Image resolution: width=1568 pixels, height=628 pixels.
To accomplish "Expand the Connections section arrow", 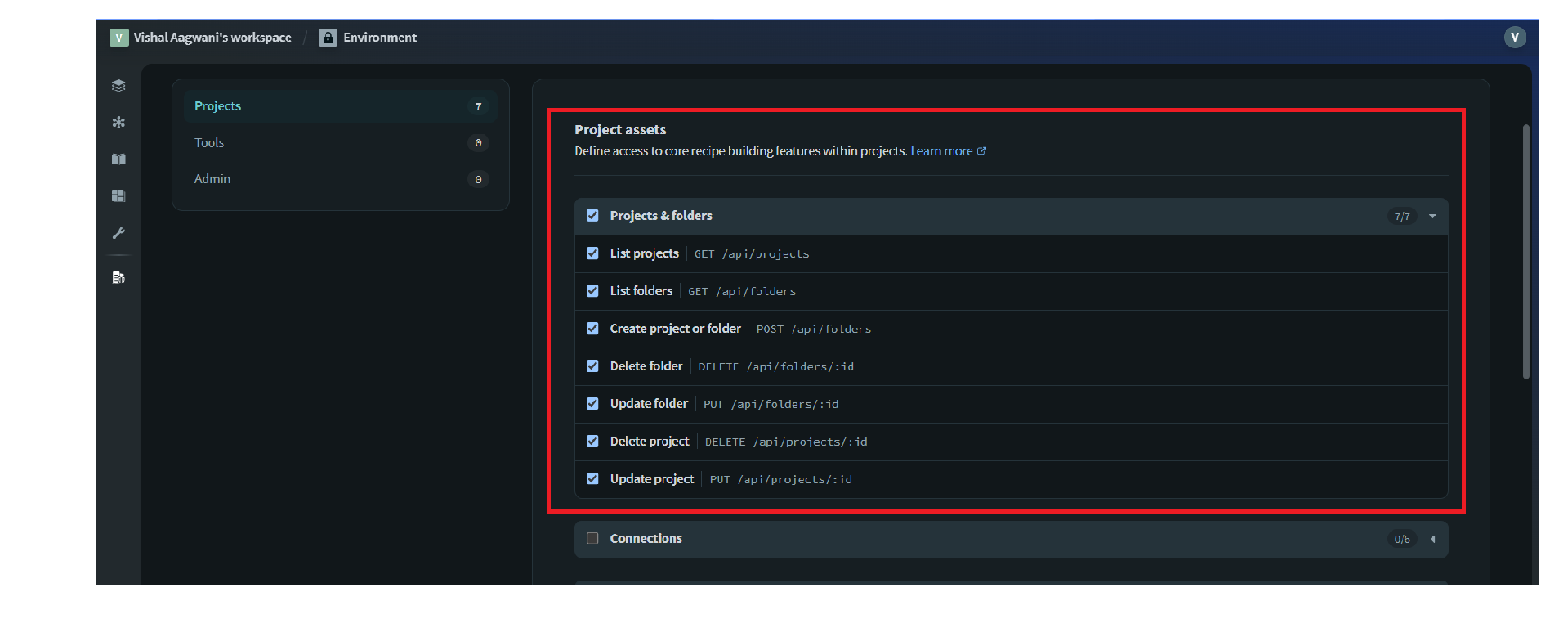I will [1432, 539].
